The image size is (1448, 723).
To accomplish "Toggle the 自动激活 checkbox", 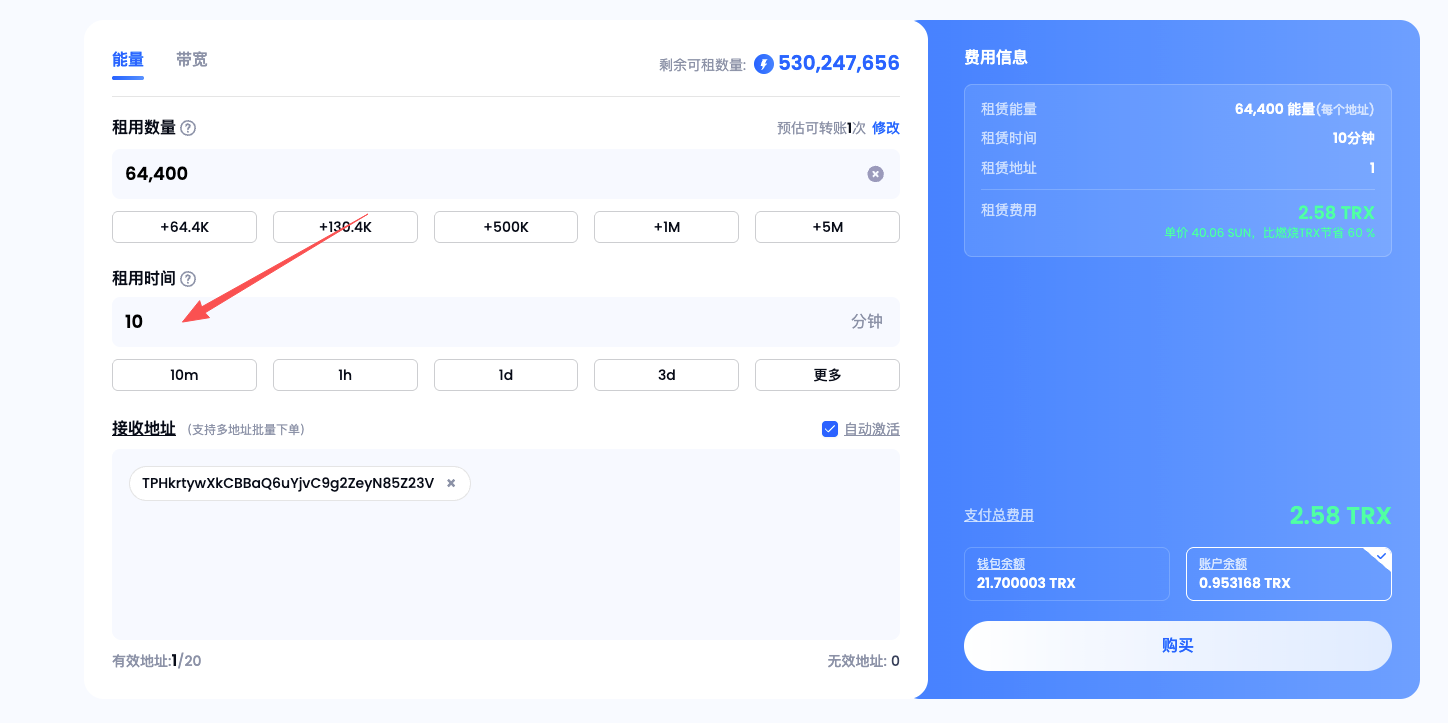I will click(x=830, y=429).
